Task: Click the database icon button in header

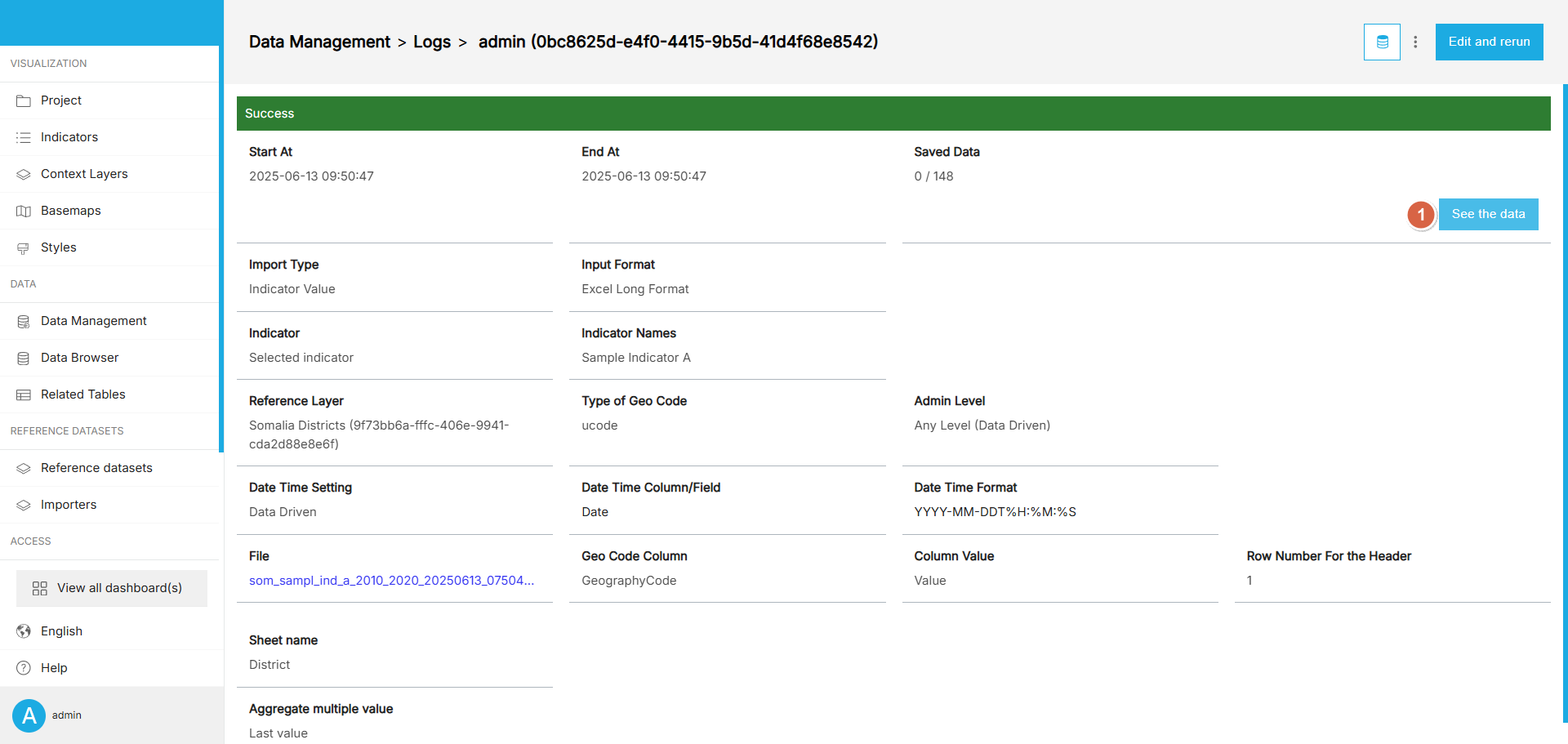Action: [x=1382, y=42]
